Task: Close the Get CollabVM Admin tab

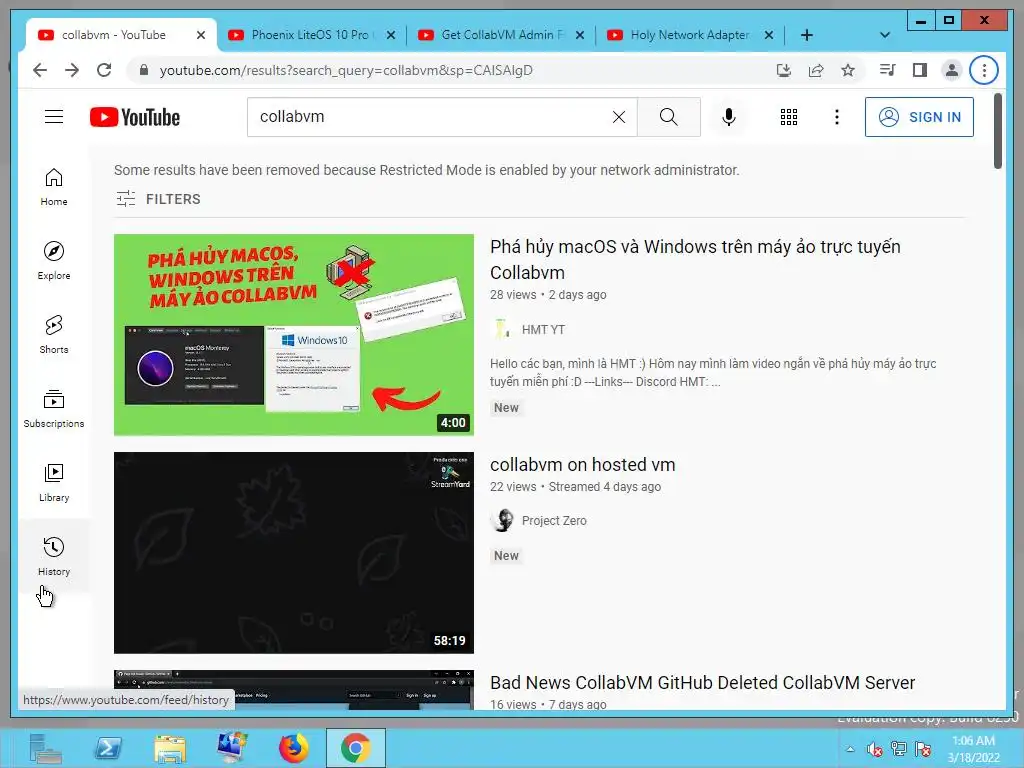Action: (579, 35)
